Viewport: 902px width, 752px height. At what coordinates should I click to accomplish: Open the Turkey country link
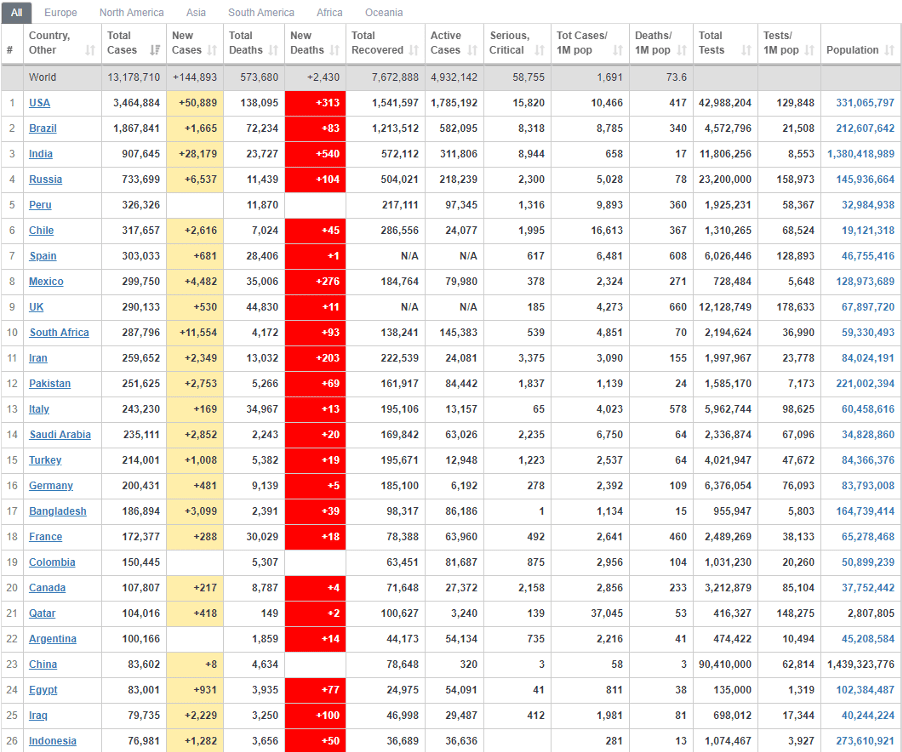point(45,460)
